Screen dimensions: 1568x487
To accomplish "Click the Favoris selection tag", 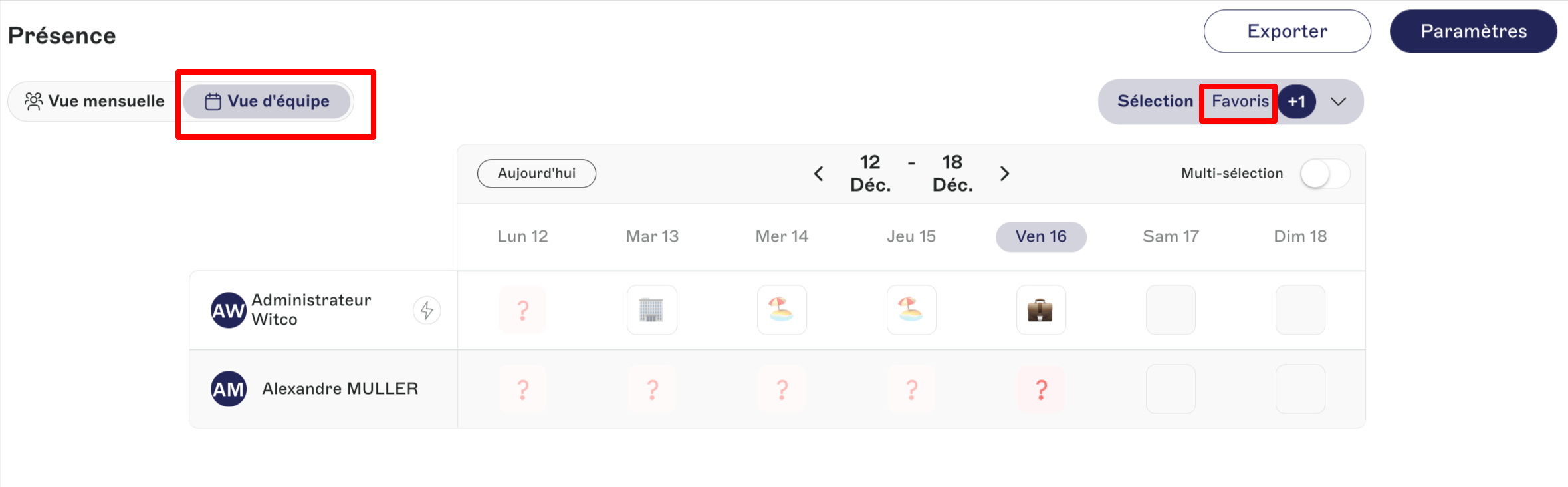I will point(1240,102).
